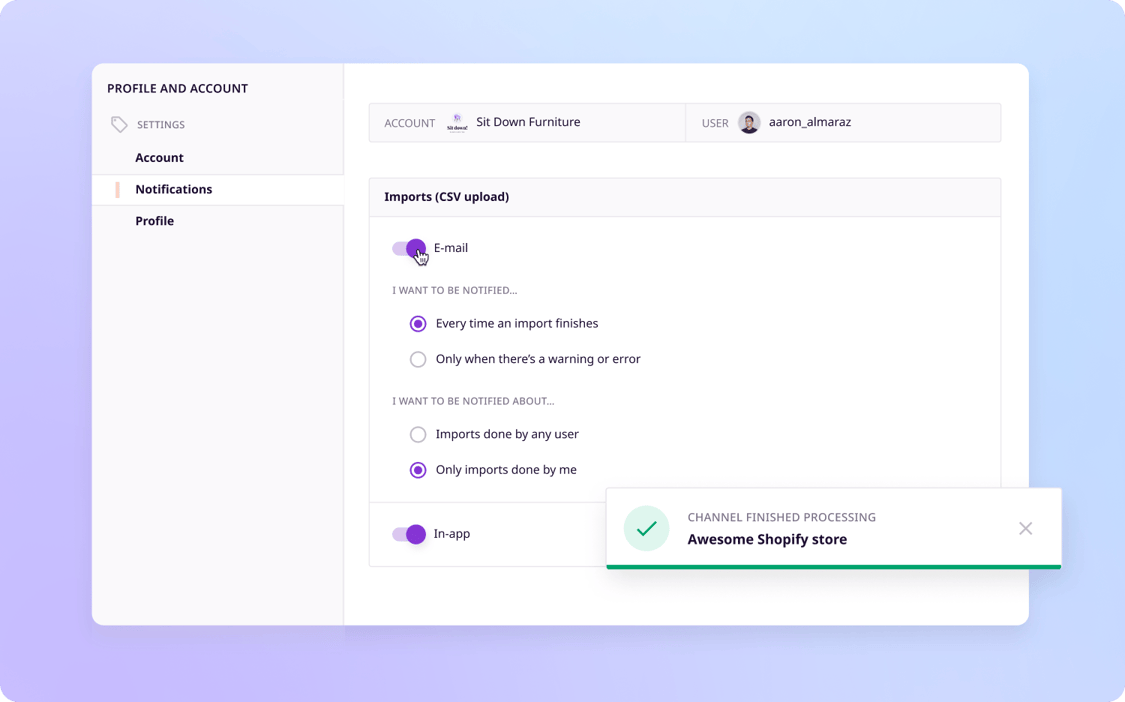Click the Sit Down Furniture account name
This screenshot has width=1125, height=702.
point(528,122)
